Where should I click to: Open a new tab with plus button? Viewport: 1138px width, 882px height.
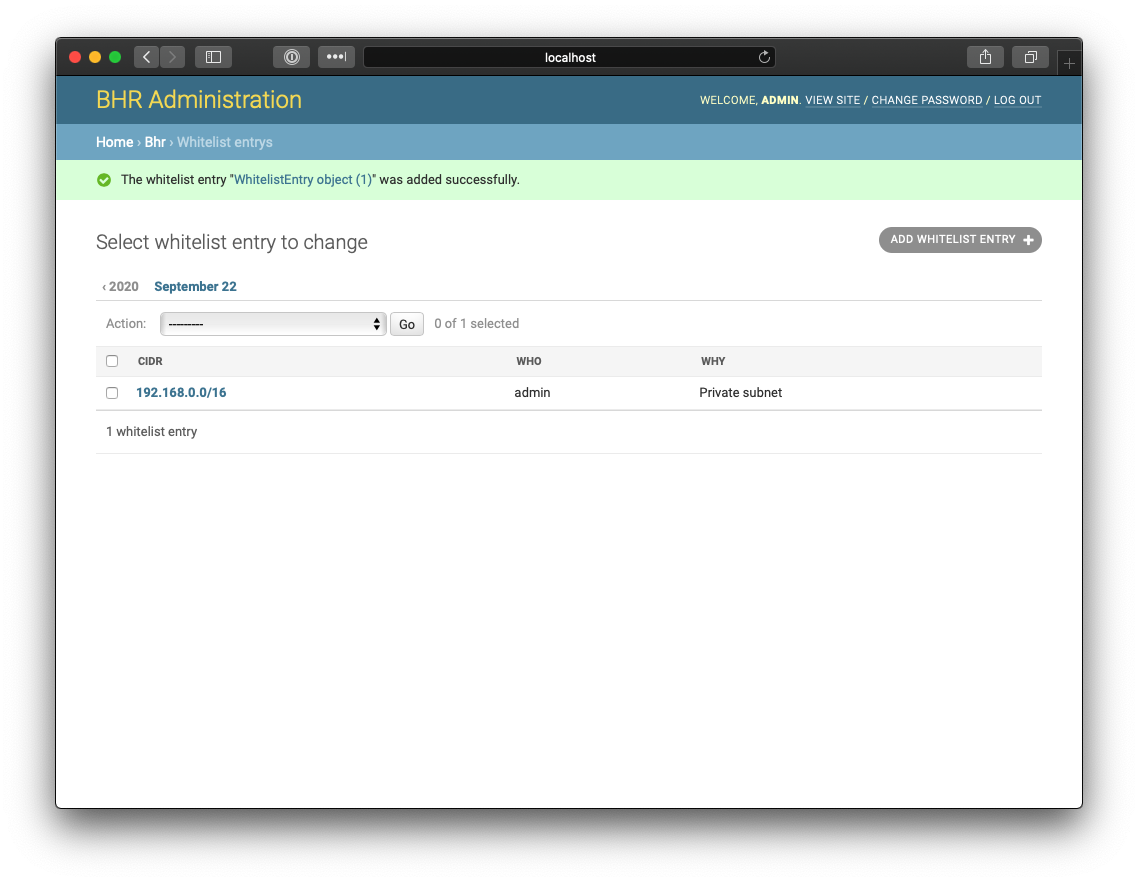[x=1069, y=64]
